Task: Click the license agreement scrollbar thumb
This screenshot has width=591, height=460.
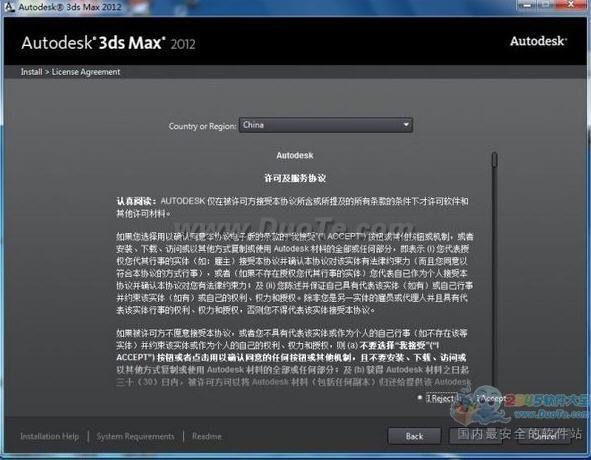Action: pyautogui.click(x=494, y=160)
